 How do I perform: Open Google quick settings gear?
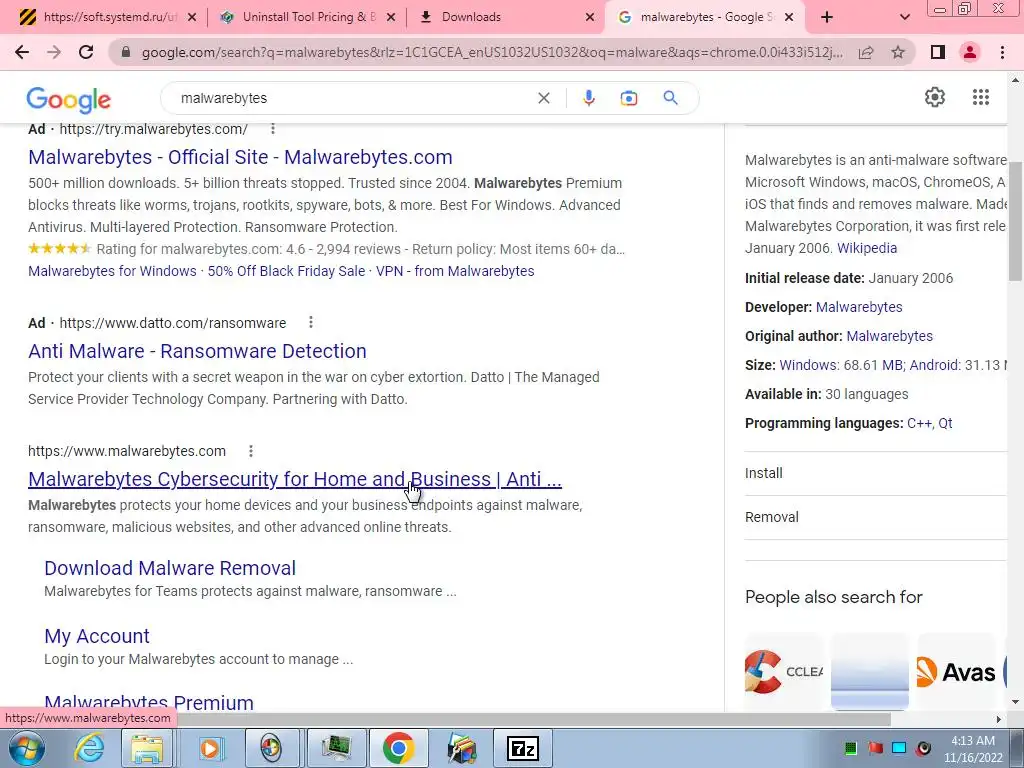pos(935,97)
